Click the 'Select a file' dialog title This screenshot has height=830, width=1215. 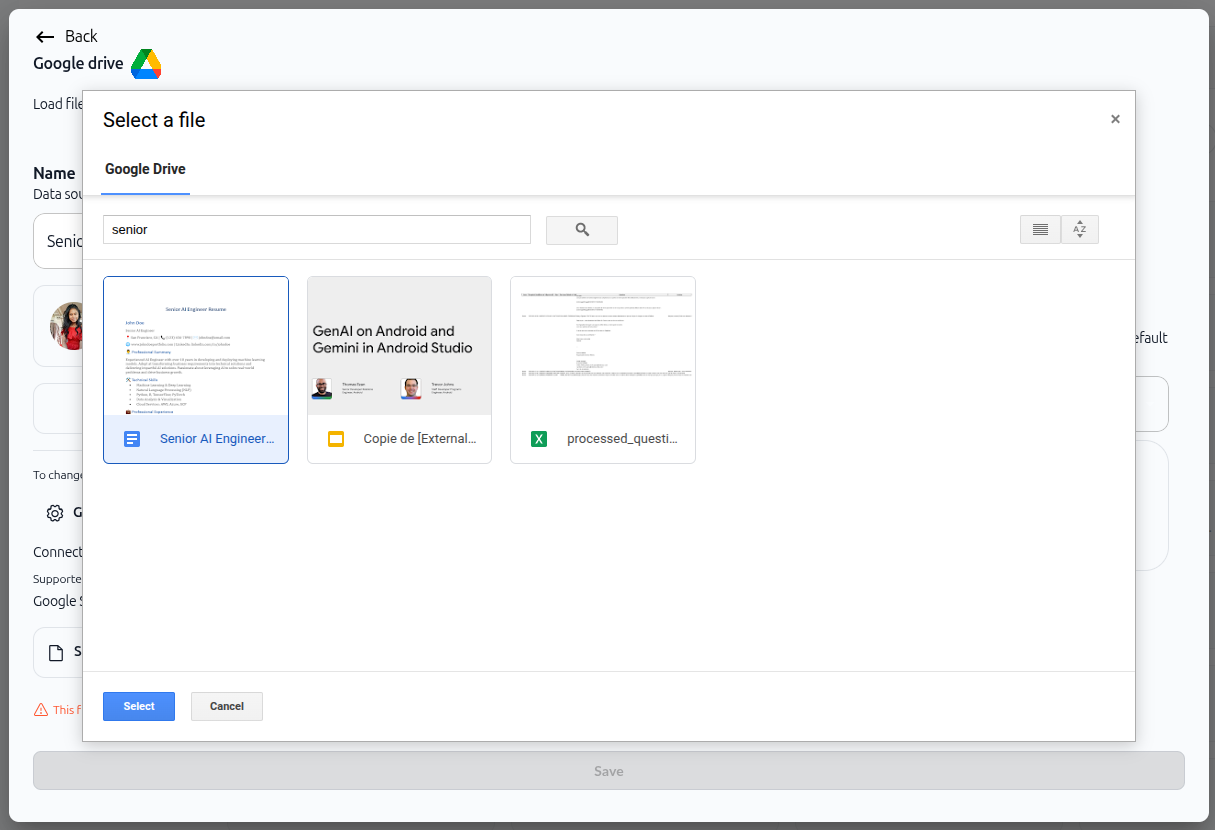154,120
